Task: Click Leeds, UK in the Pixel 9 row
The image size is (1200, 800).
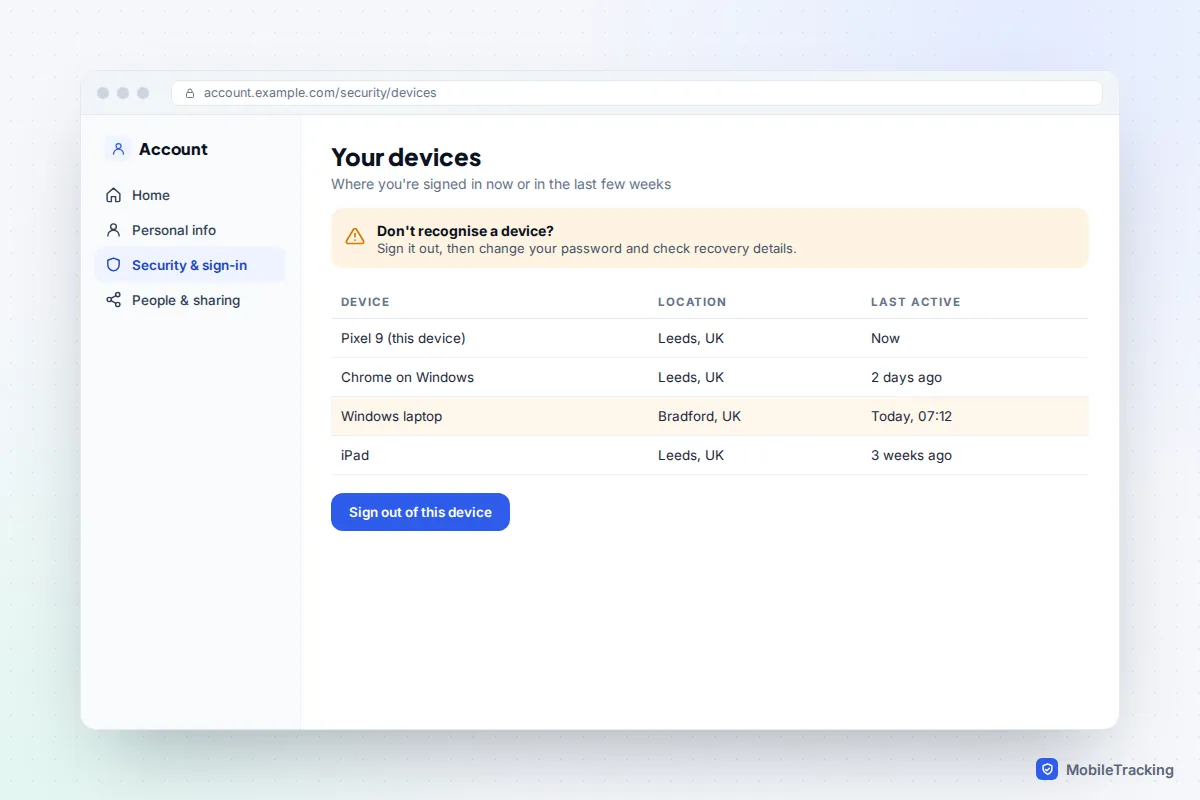Action: [691, 338]
